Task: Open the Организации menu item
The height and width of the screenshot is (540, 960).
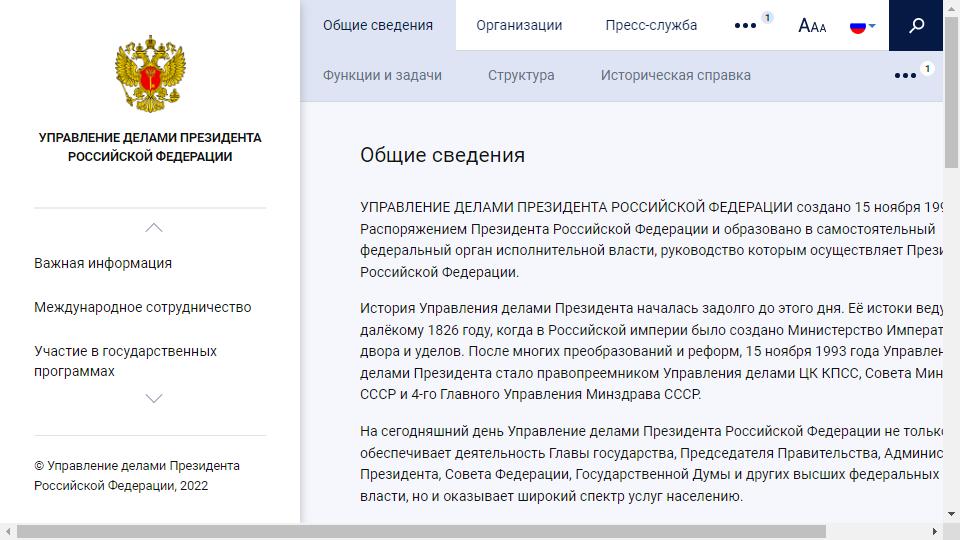Action: coord(519,25)
